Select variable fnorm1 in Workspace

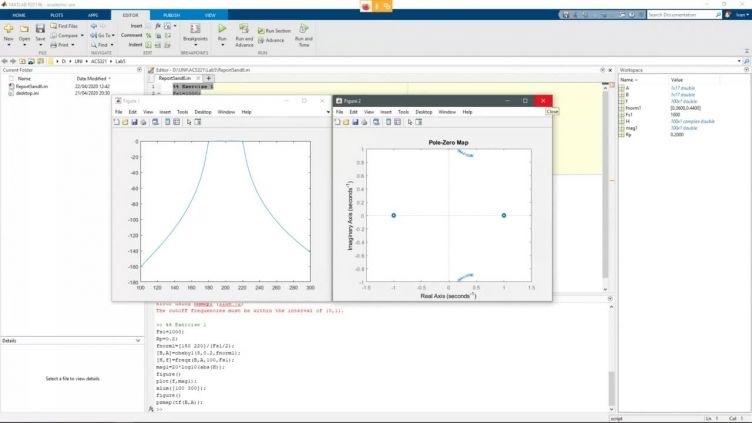(x=633, y=108)
